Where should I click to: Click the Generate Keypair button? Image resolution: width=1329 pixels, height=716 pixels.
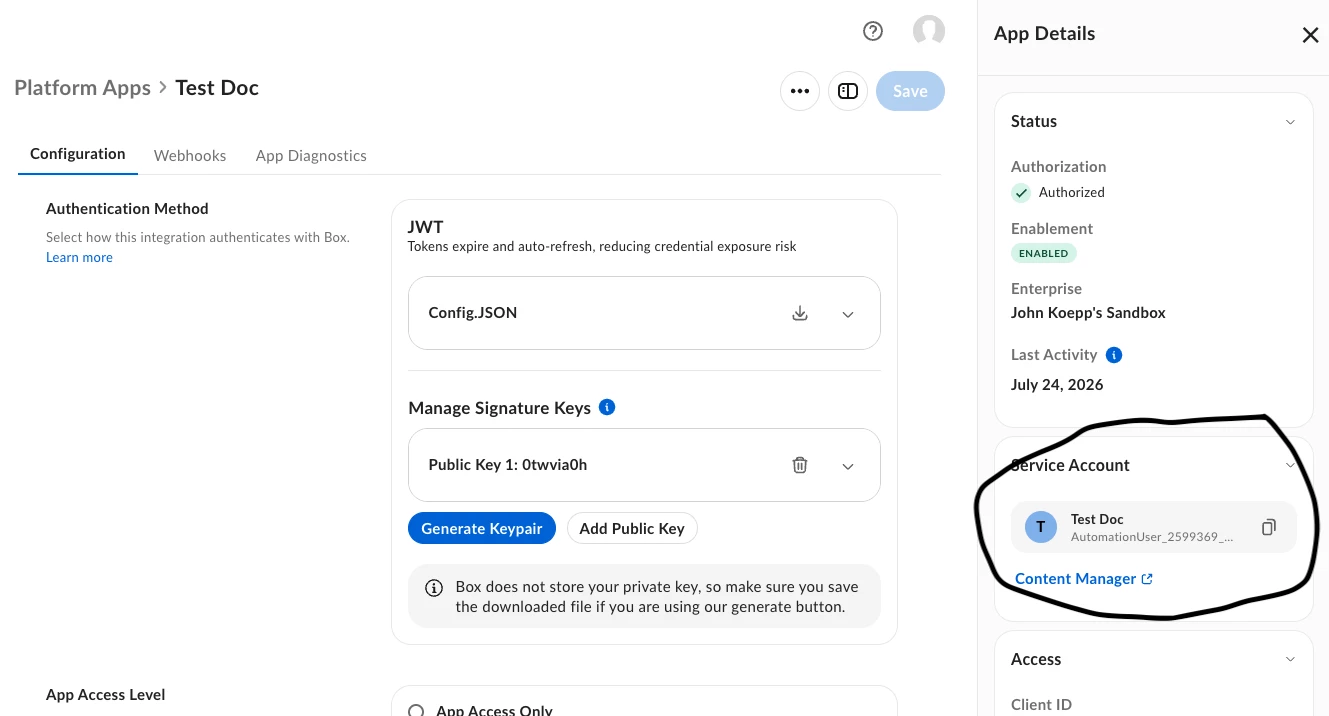pos(482,528)
